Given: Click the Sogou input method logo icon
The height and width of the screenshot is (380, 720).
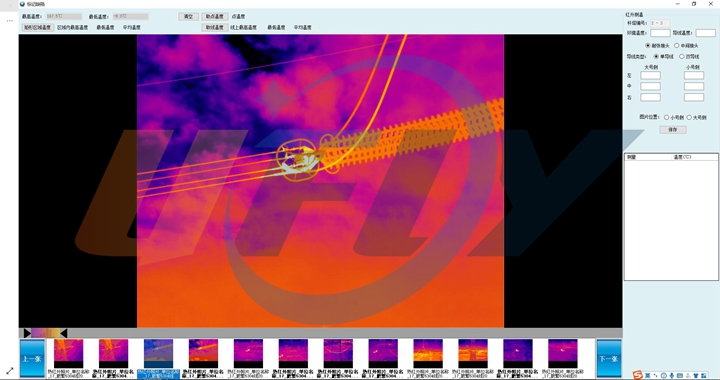Looking at the screenshot, I should point(637,375).
